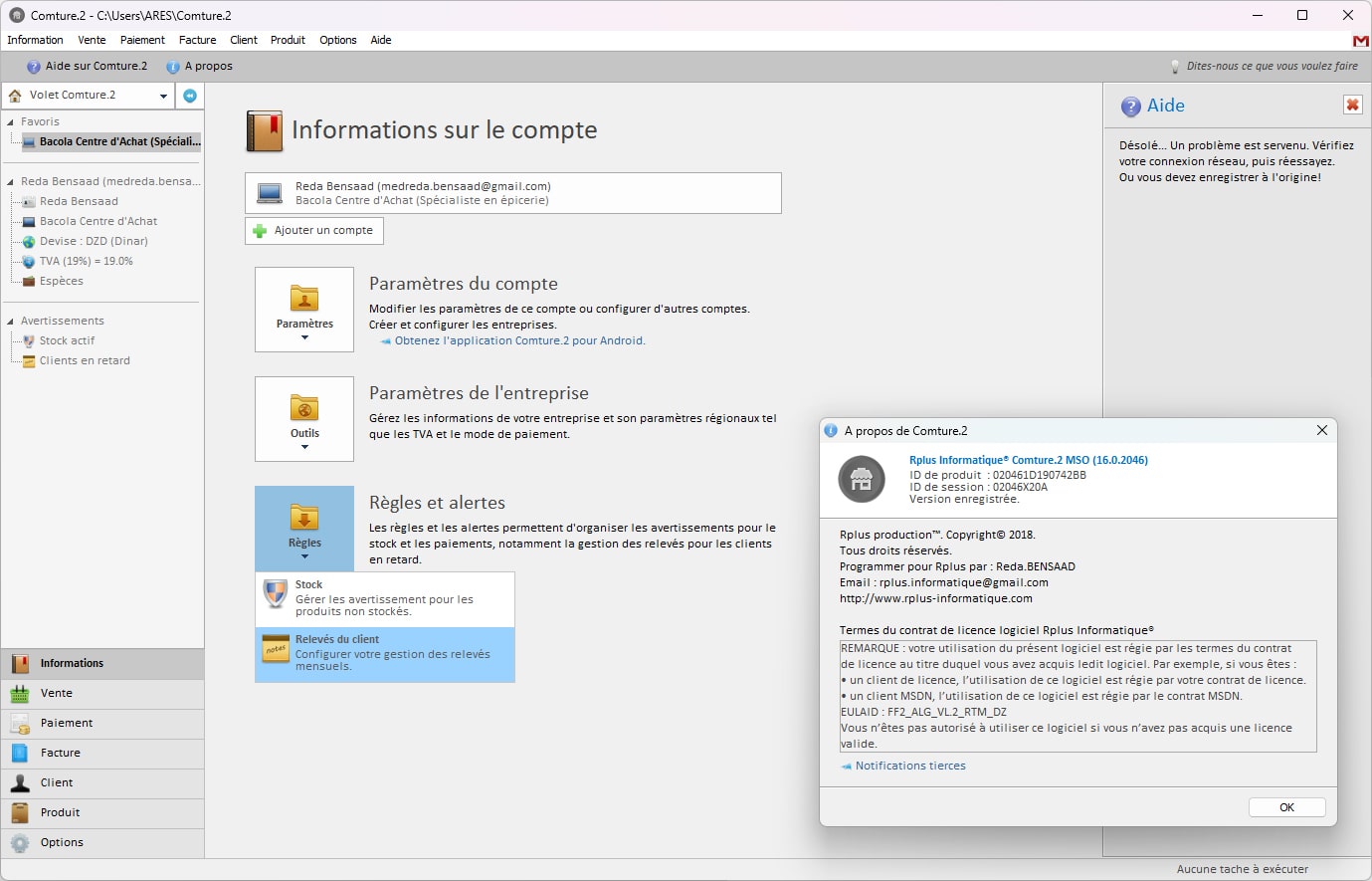Viewport: 1372px width, 881px height.
Task: Close the Aide panel with red X
Action: click(1352, 105)
